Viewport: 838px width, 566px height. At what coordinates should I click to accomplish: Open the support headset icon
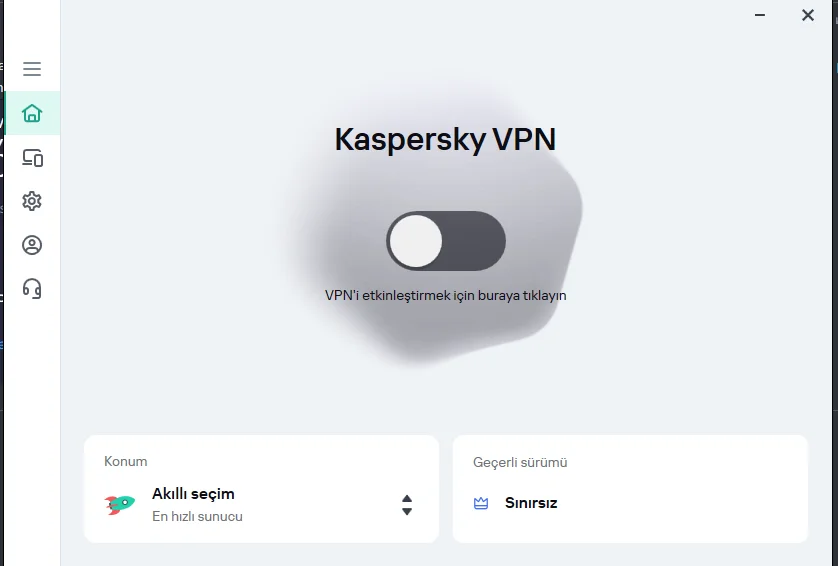(x=32, y=289)
